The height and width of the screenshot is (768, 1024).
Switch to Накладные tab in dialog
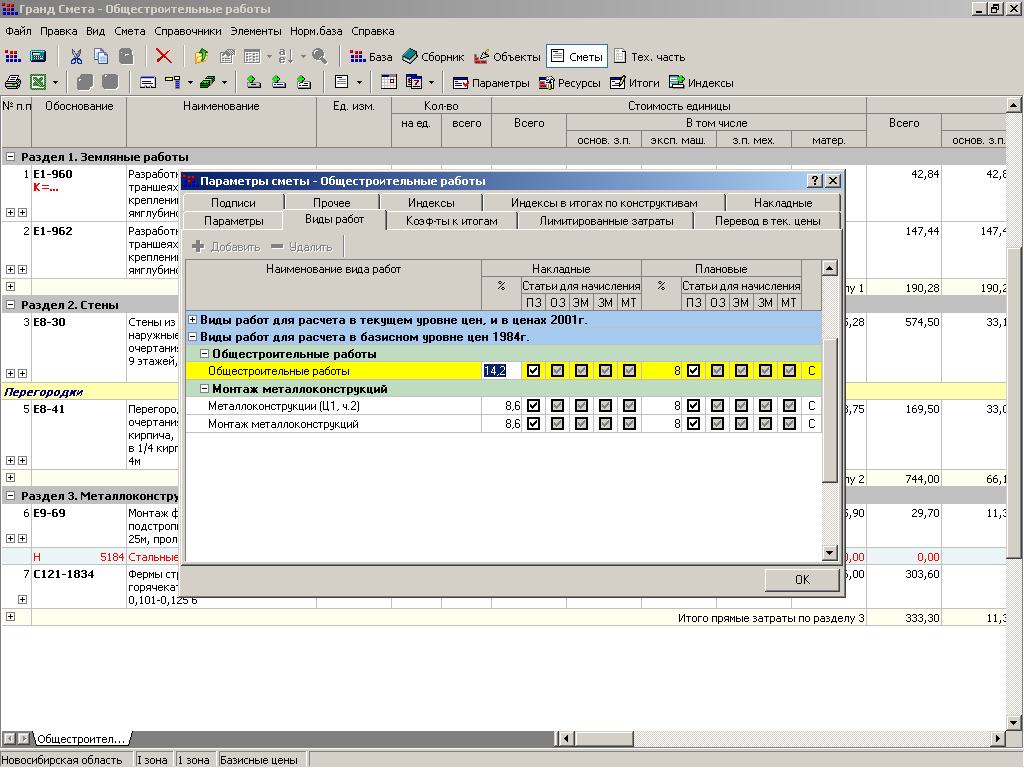coord(782,203)
